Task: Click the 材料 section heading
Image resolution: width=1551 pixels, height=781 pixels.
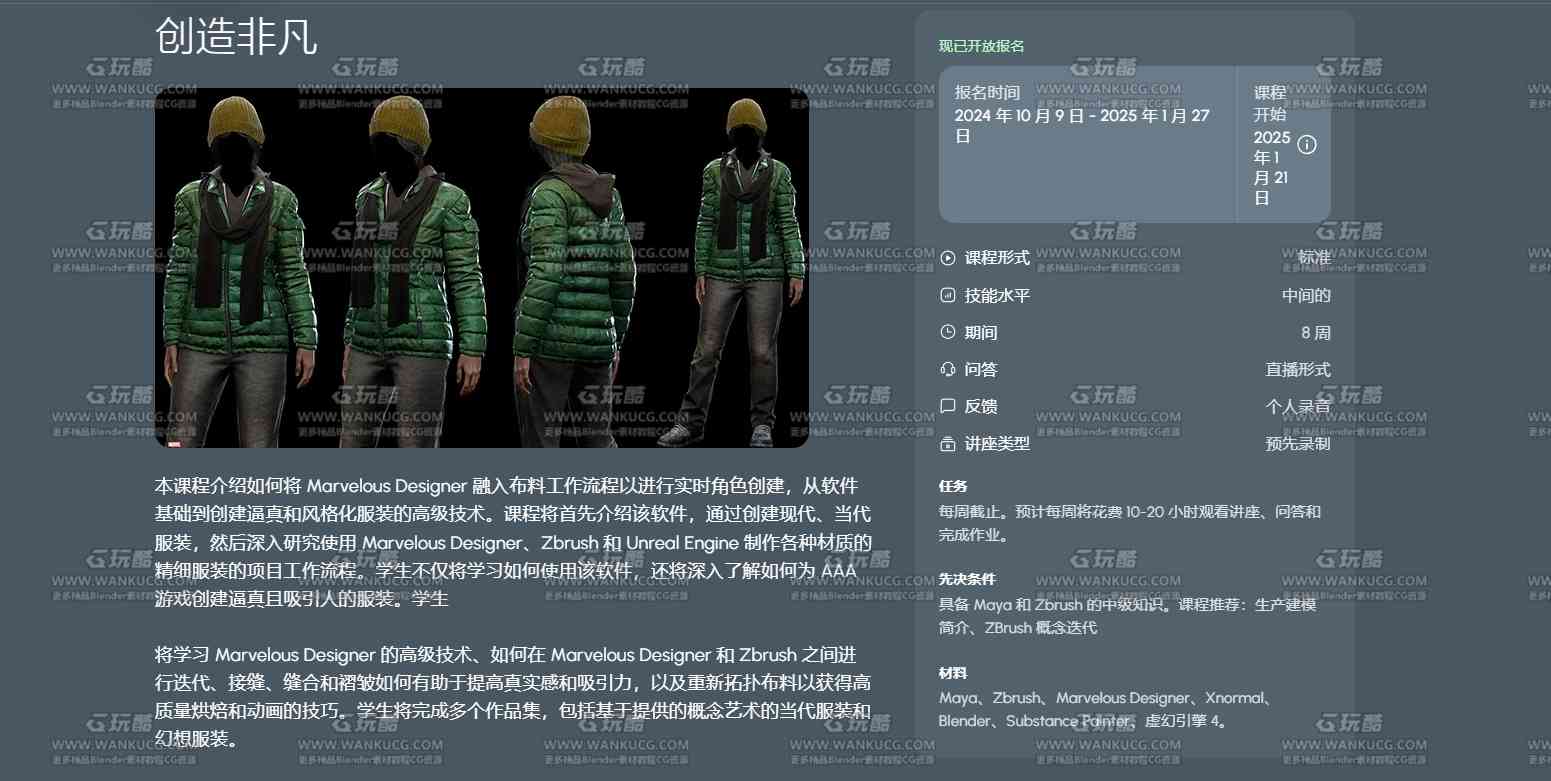Action: (953, 673)
